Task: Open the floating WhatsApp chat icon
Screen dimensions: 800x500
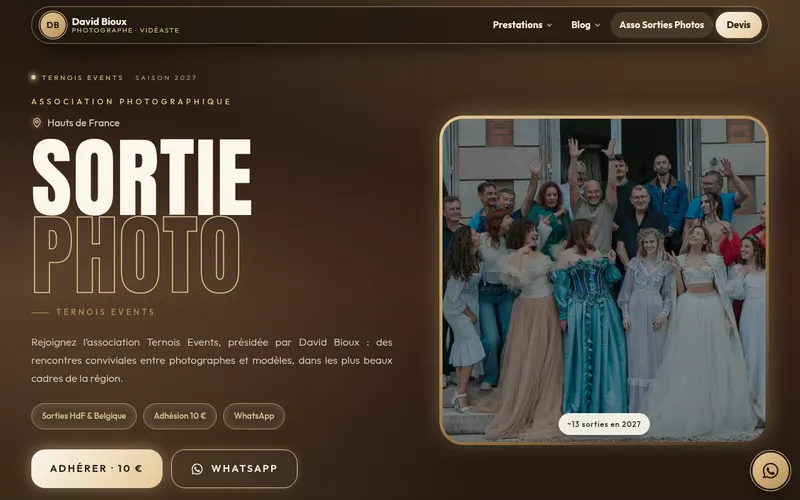Action: click(x=770, y=470)
